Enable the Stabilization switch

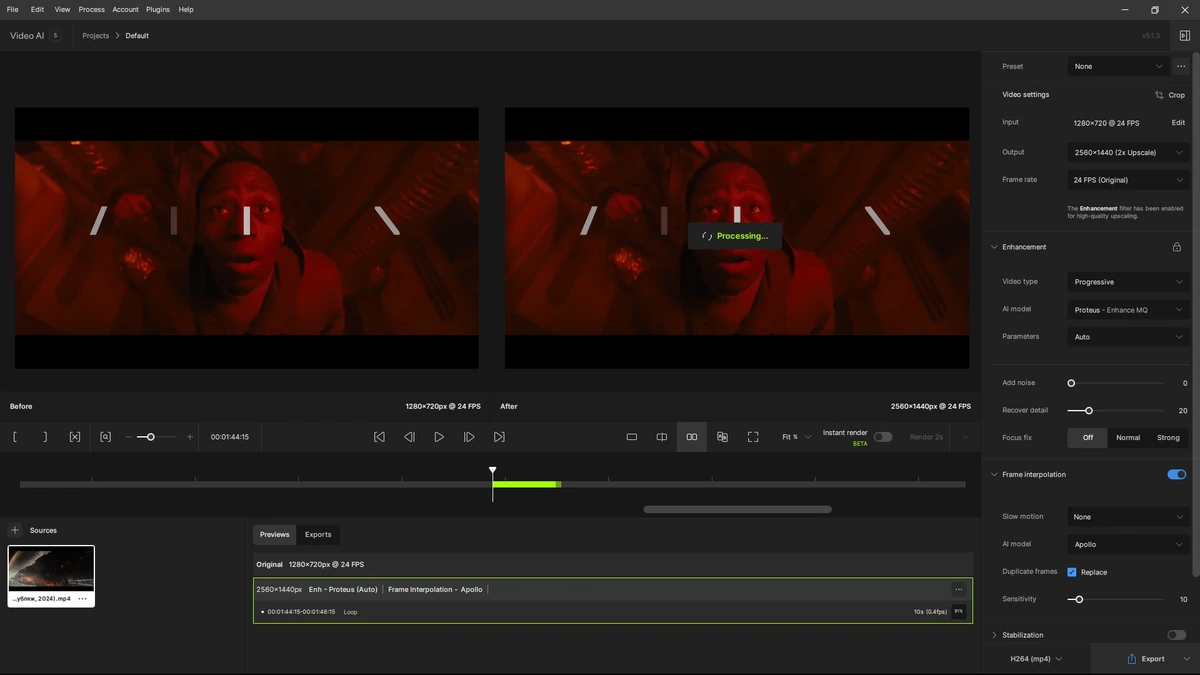(1176, 635)
